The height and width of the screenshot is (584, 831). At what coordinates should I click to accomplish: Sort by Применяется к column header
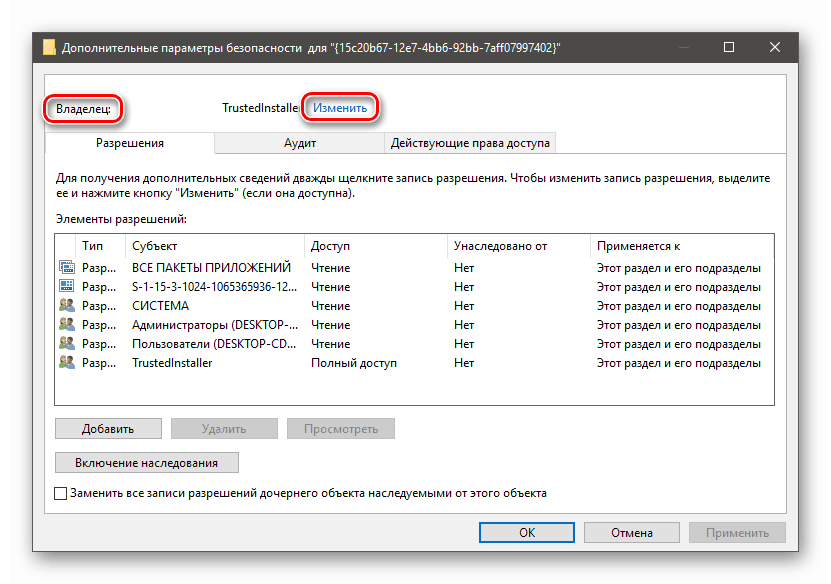click(682, 246)
